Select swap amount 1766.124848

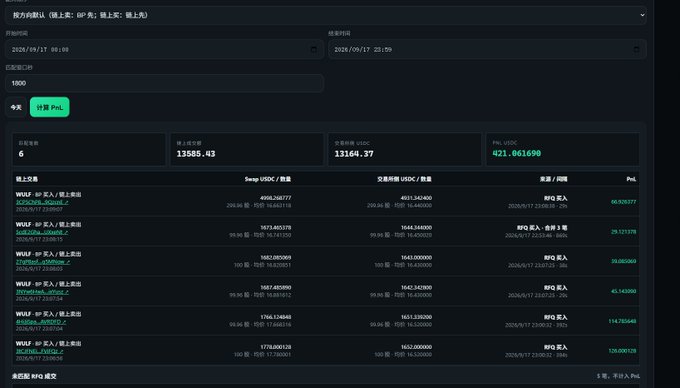click(275, 317)
